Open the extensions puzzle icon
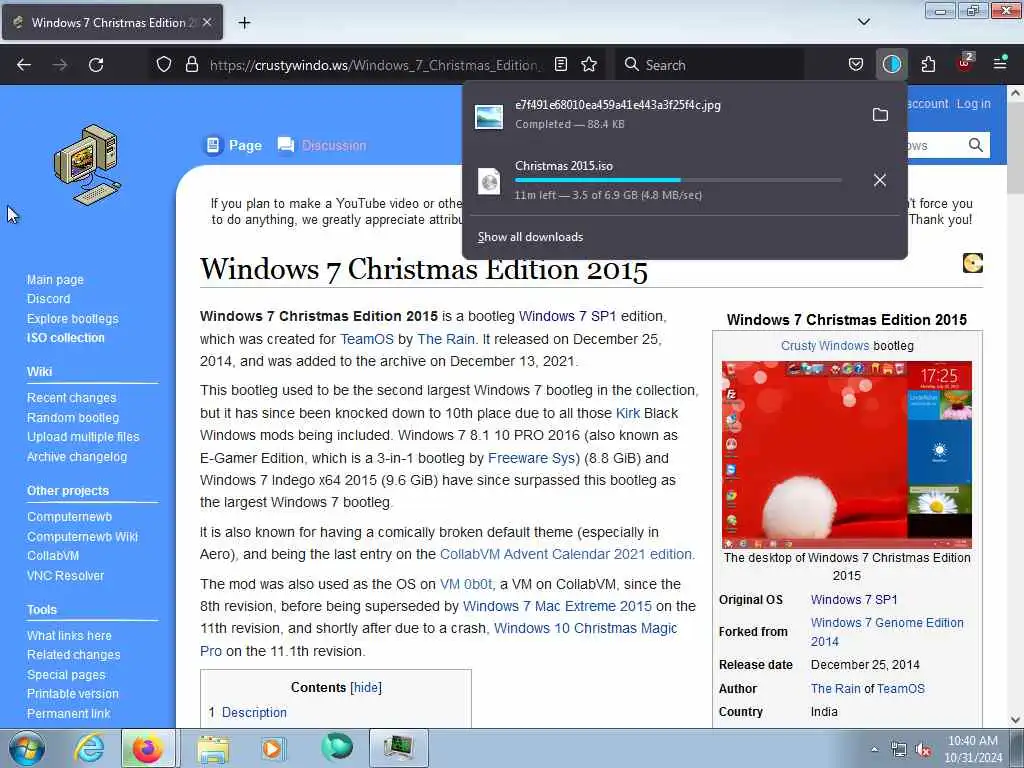The width and height of the screenshot is (1024, 768). point(928,65)
